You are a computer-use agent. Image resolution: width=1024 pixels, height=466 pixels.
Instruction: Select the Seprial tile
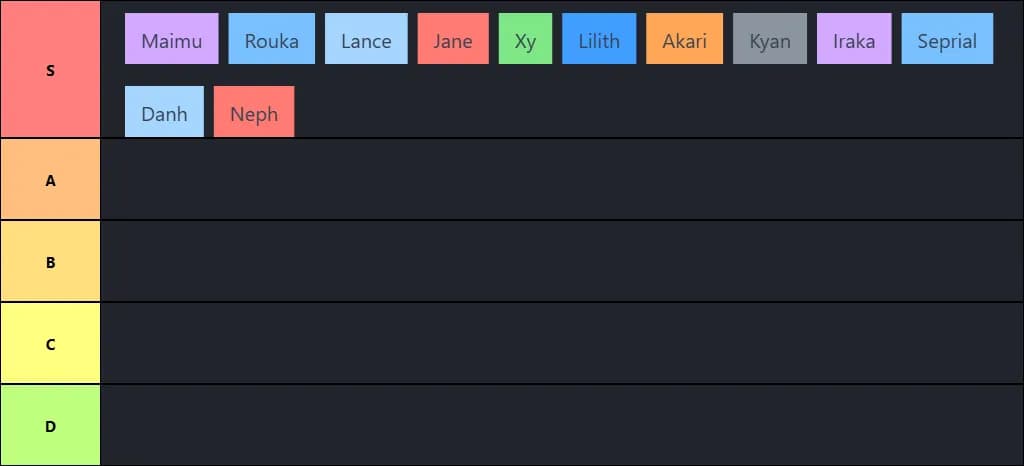(x=947, y=40)
